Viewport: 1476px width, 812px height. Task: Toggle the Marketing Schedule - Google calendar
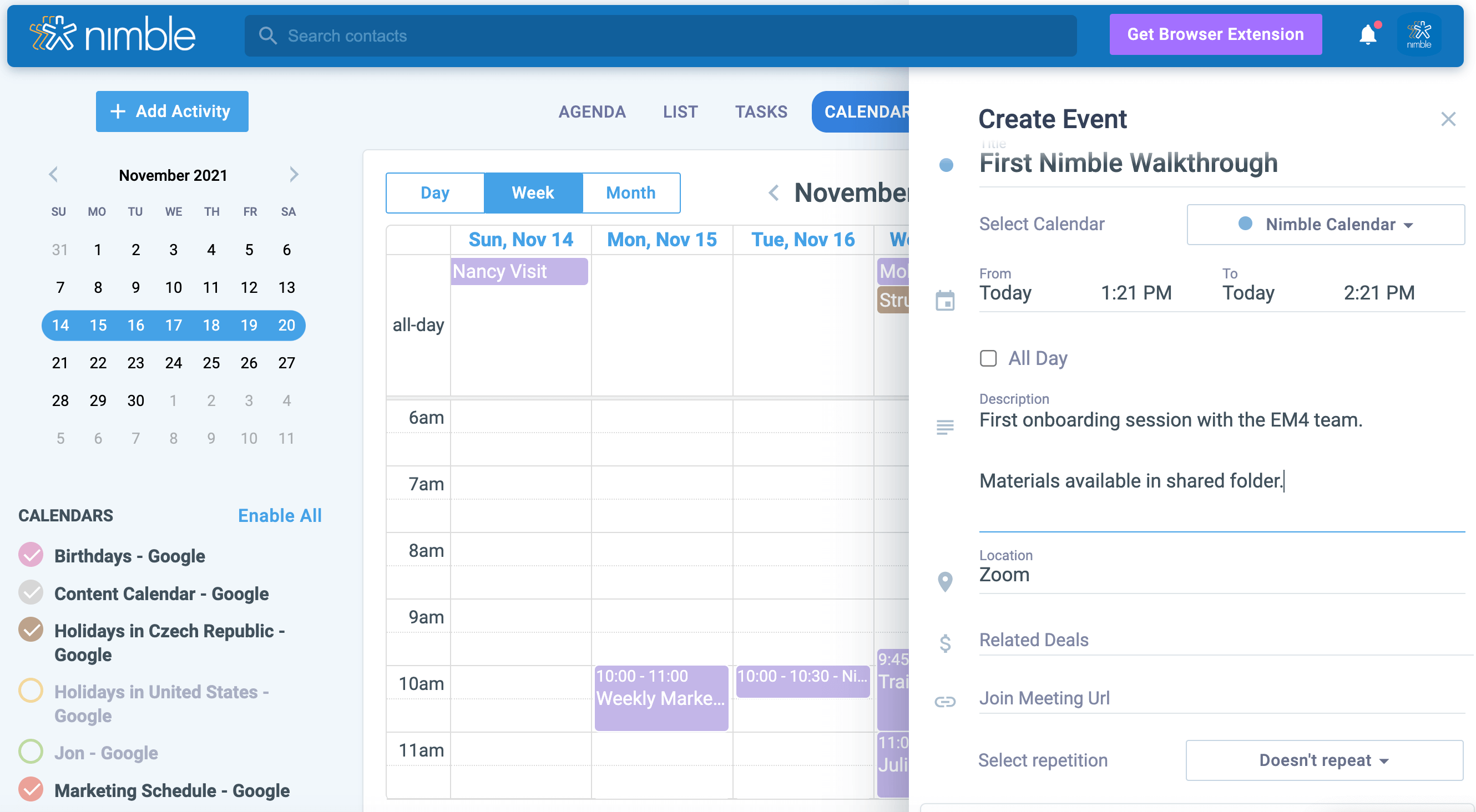(31, 789)
